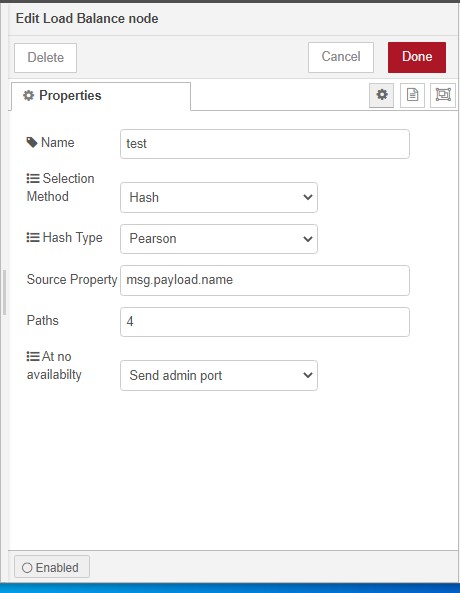Click list icon next to Selection Method
460x593 pixels.
coord(33,178)
